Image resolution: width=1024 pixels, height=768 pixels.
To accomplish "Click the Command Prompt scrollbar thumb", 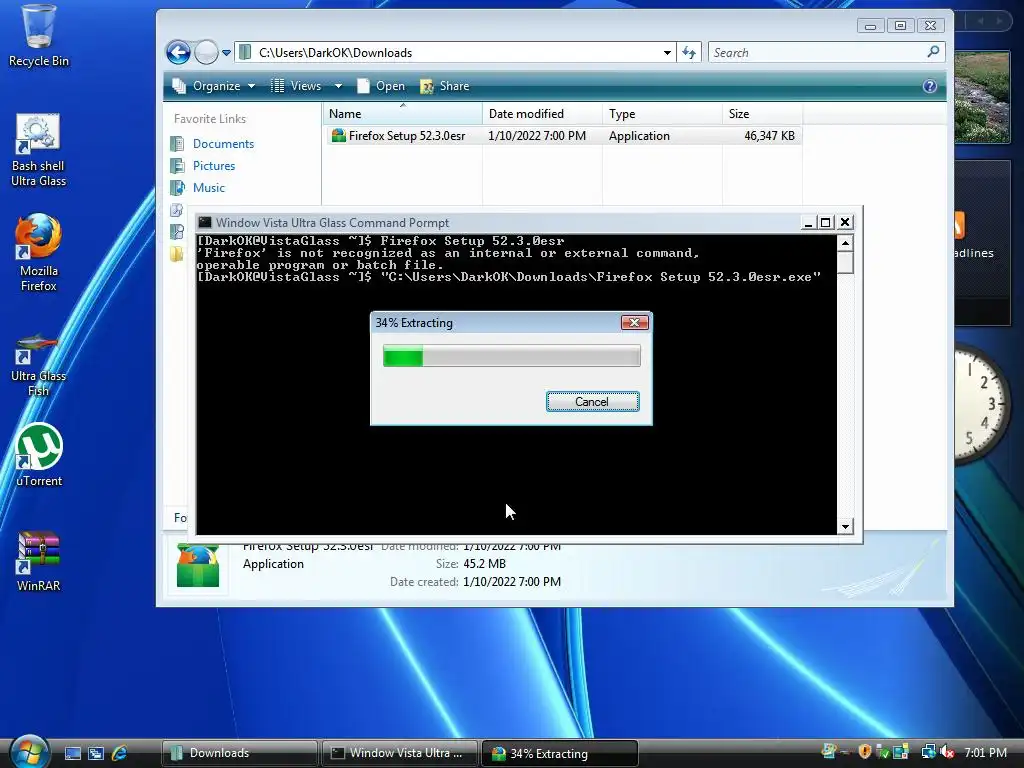I will pos(845,263).
